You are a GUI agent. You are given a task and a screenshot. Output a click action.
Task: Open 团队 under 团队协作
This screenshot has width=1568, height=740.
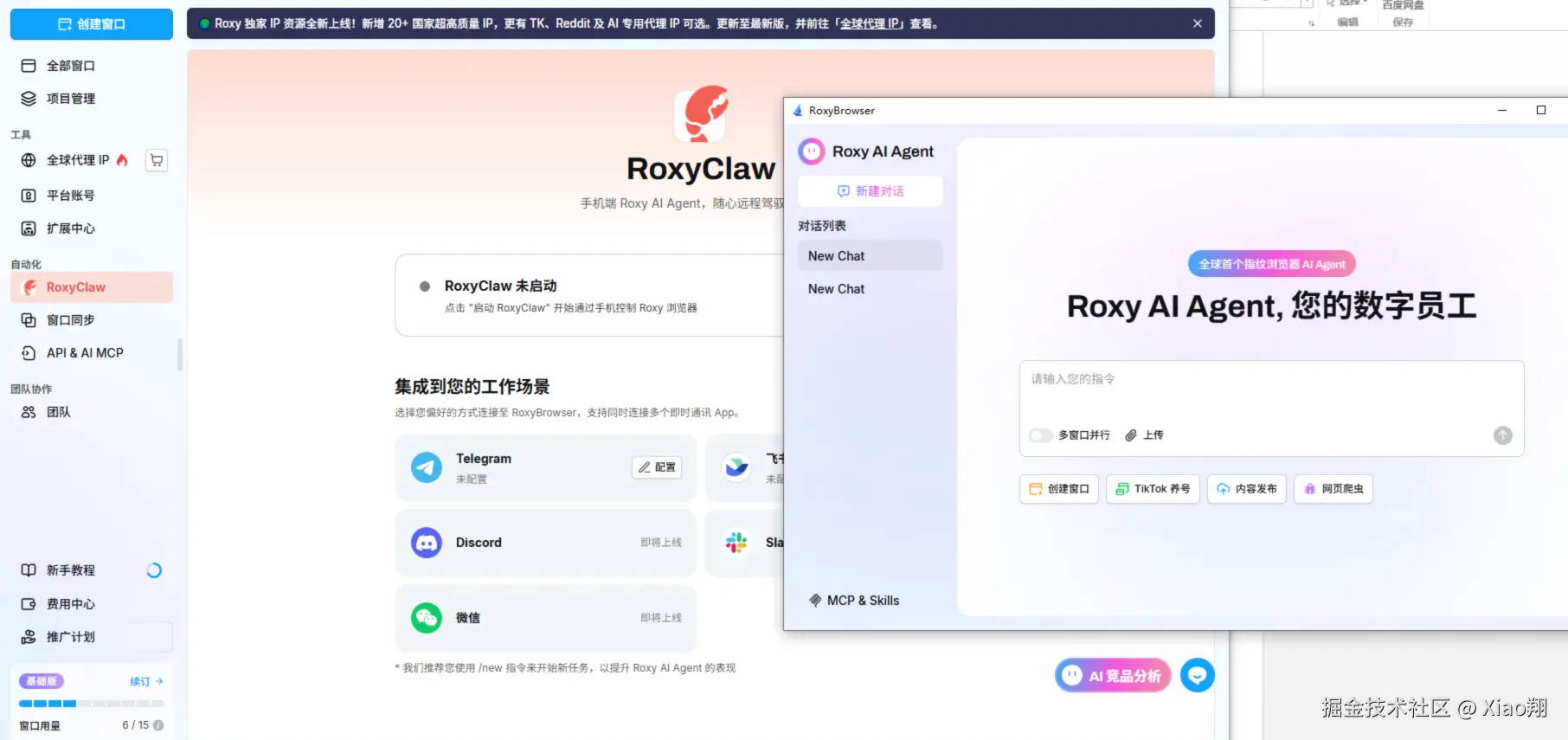click(x=92, y=412)
